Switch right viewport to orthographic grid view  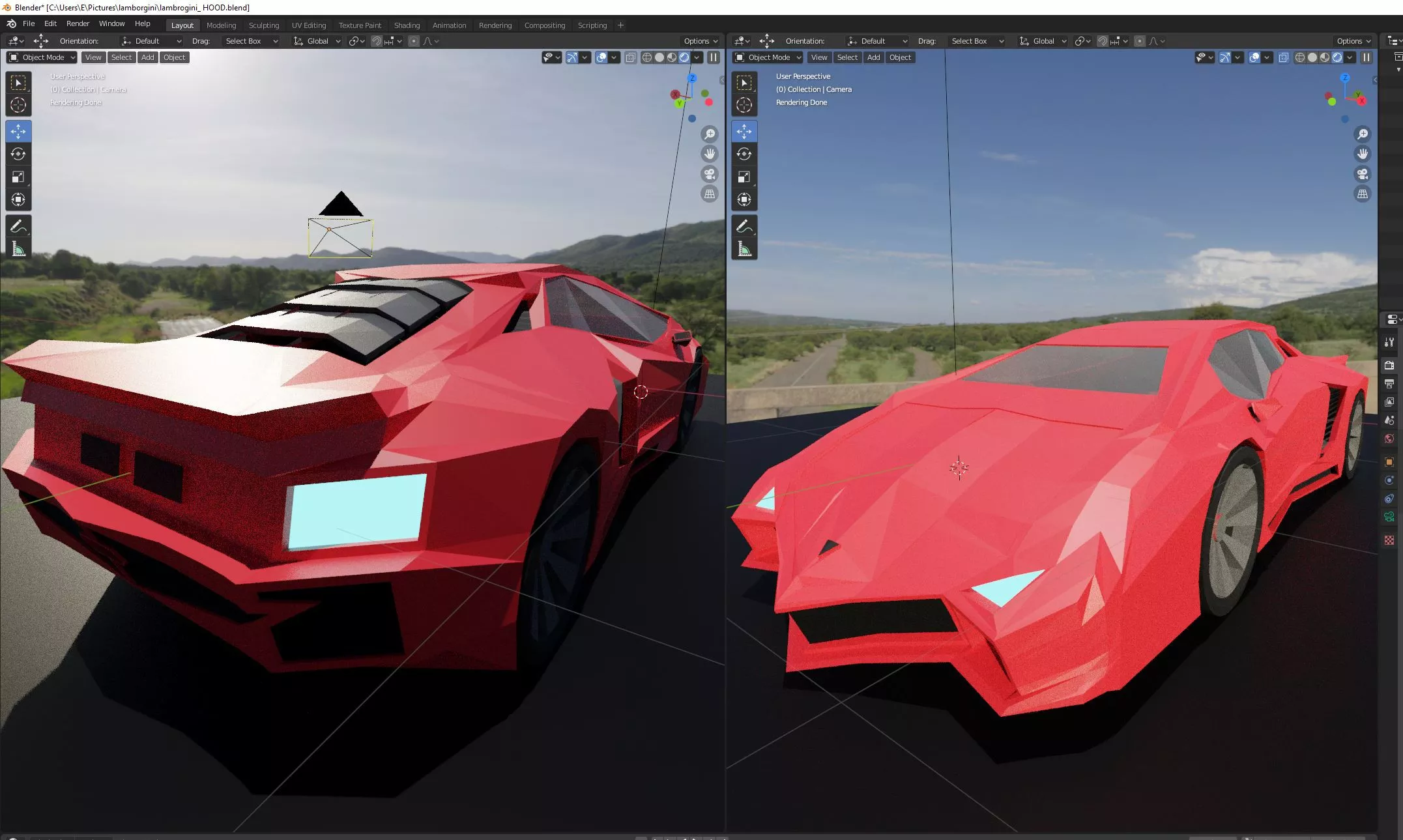(1363, 194)
